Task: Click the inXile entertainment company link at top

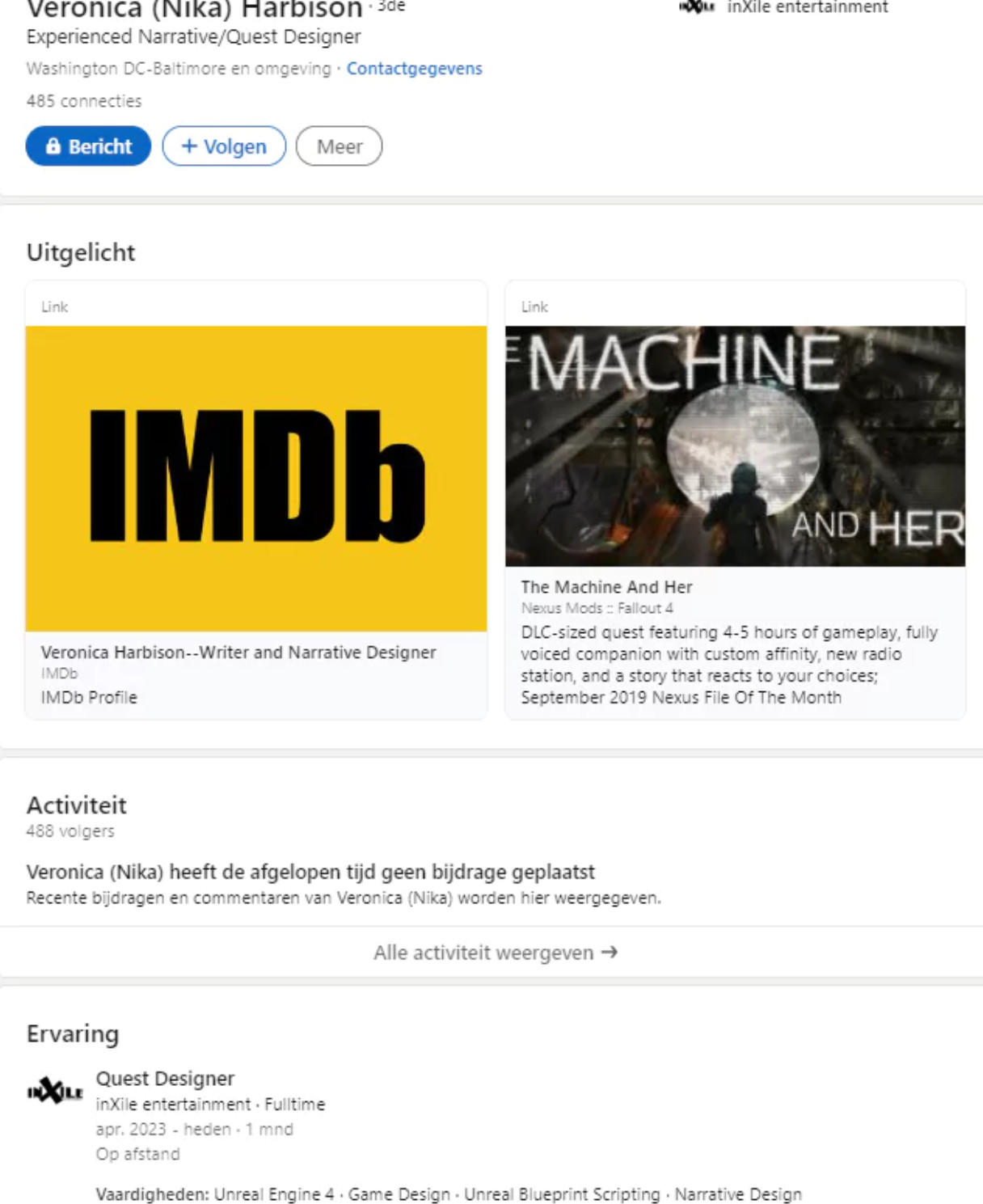Action: tap(808, 7)
